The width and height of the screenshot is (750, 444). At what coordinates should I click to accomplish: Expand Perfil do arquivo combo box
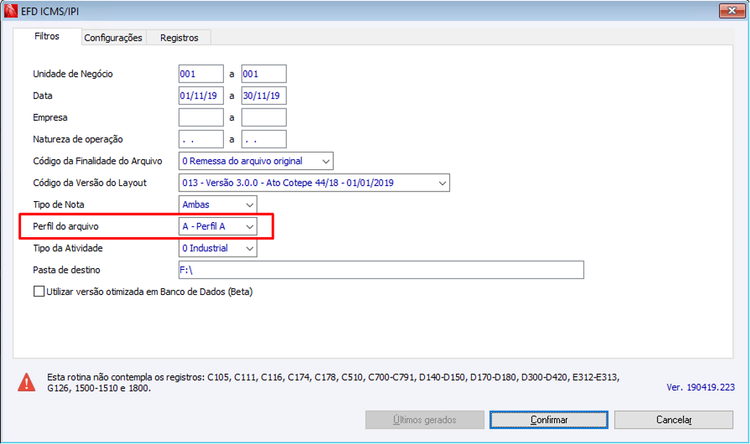coord(218,226)
